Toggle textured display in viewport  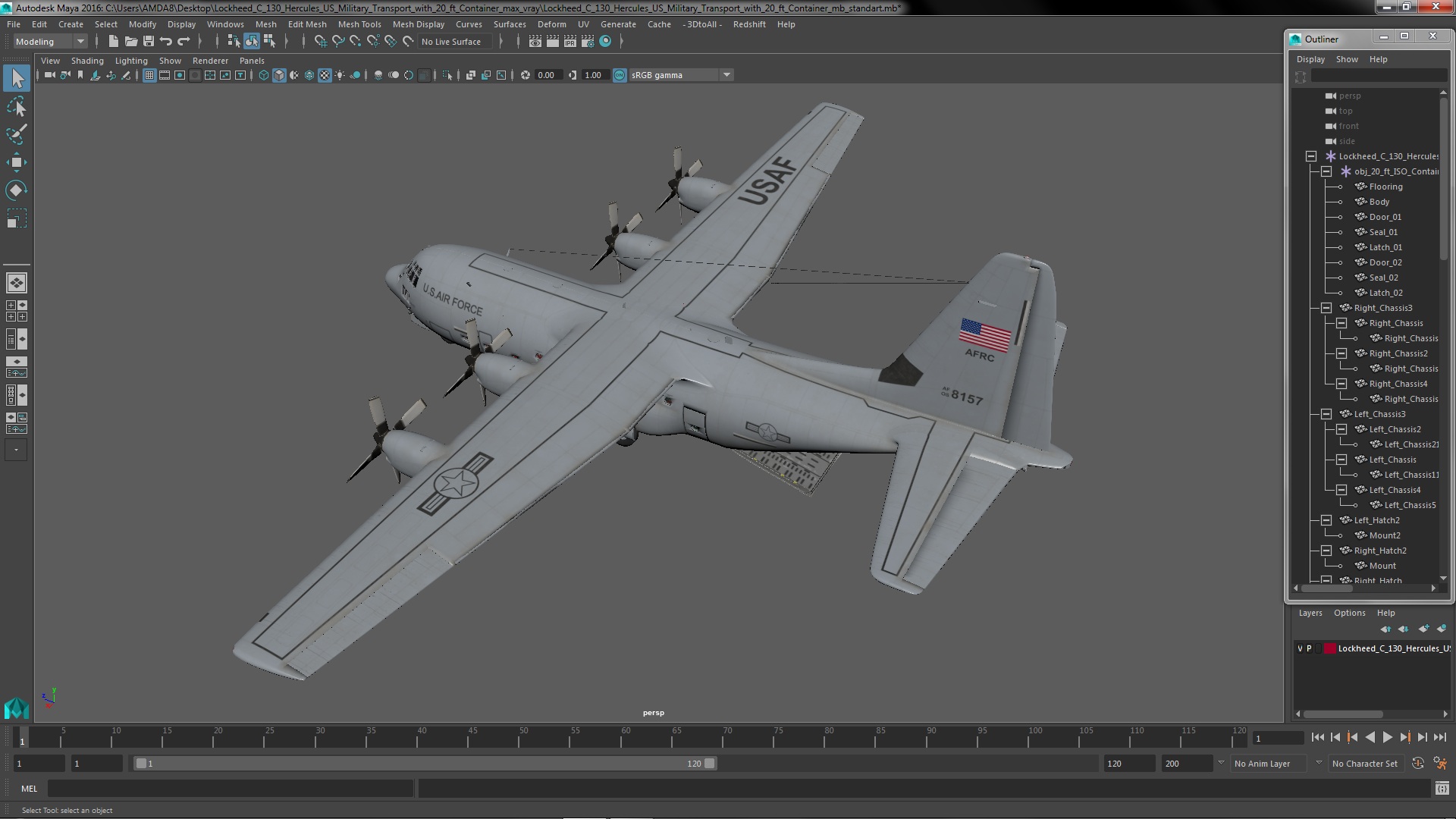click(x=325, y=75)
